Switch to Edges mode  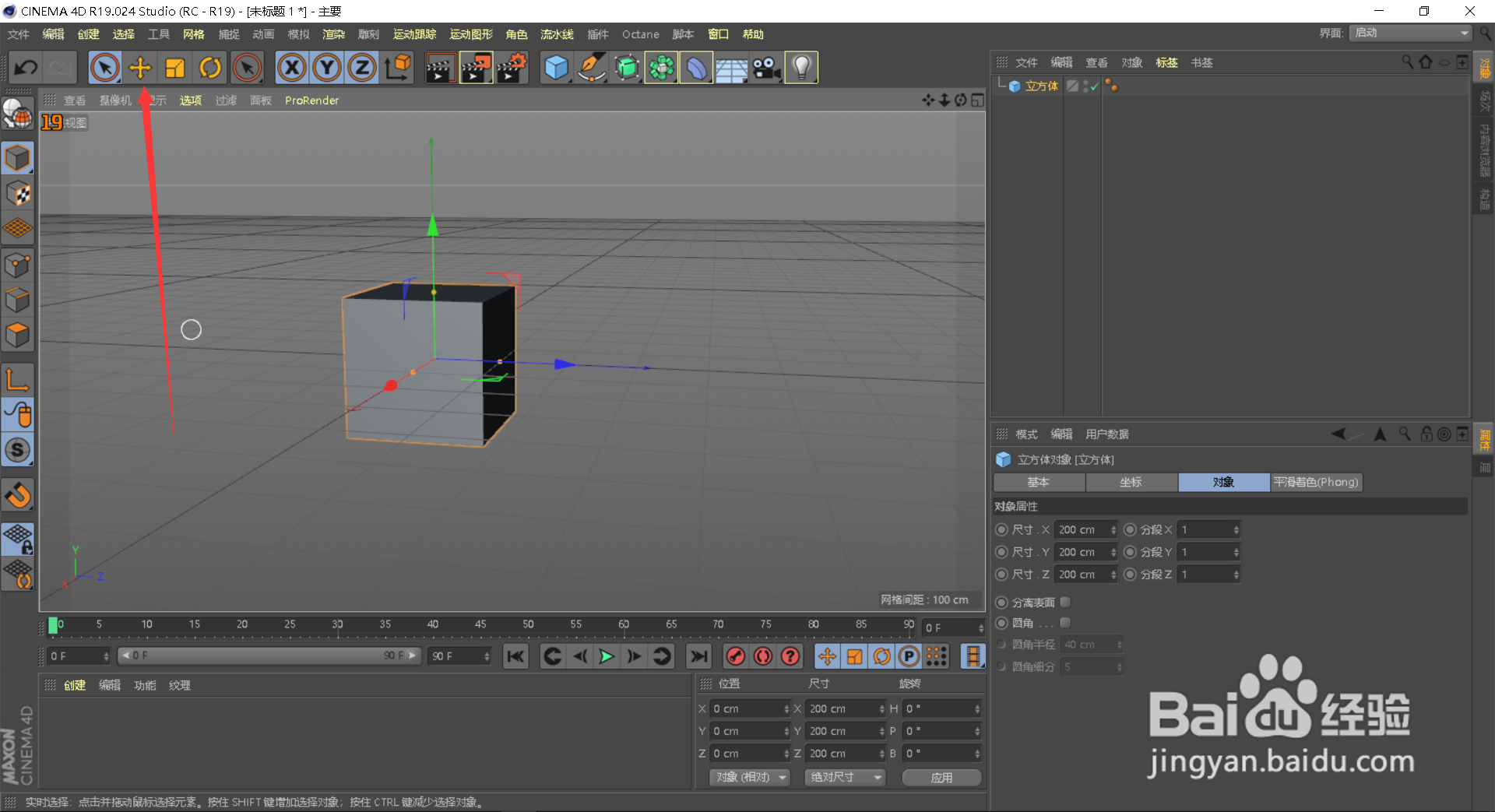(x=18, y=300)
